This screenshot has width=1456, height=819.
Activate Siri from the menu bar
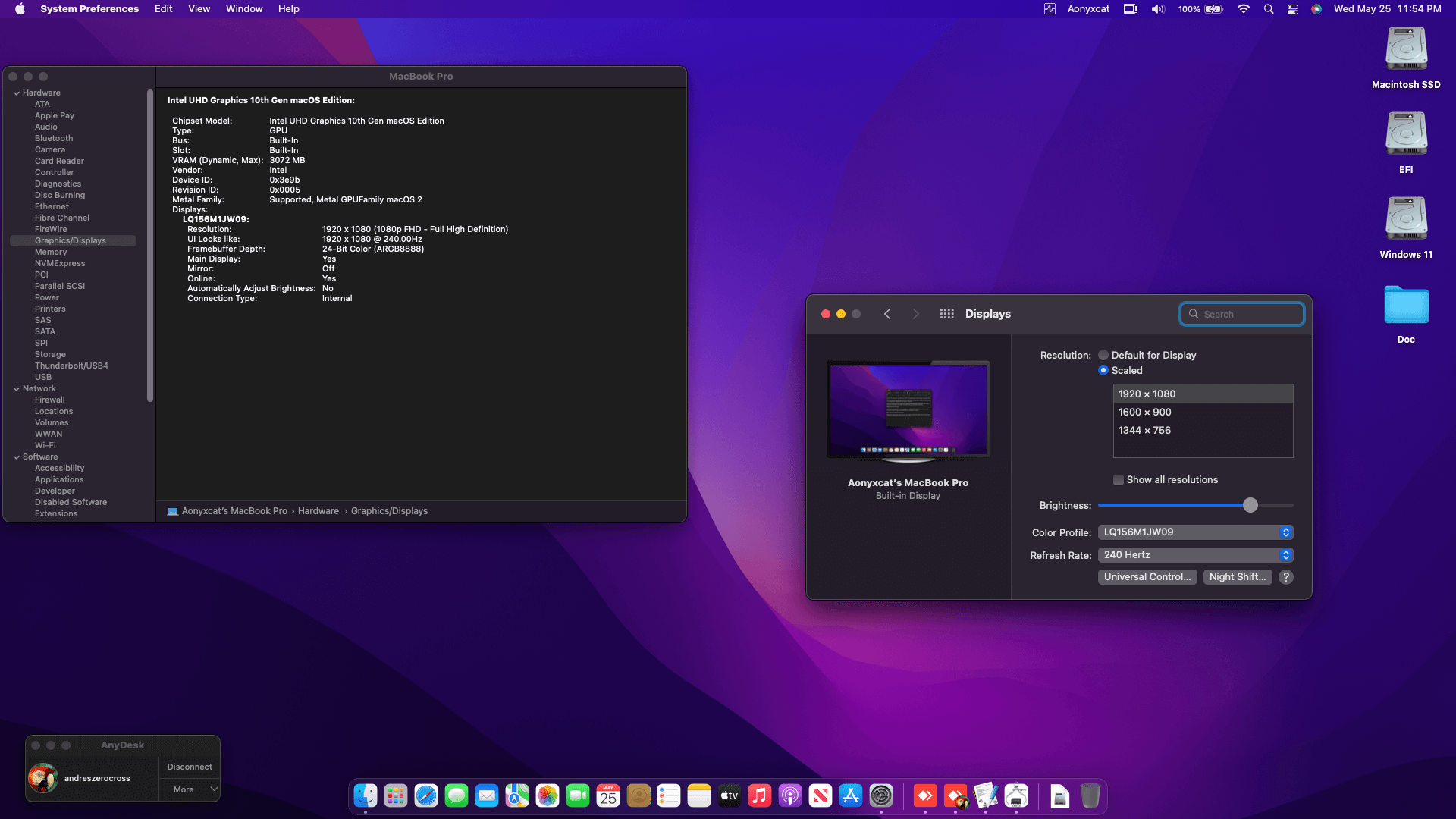(1316, 9)
